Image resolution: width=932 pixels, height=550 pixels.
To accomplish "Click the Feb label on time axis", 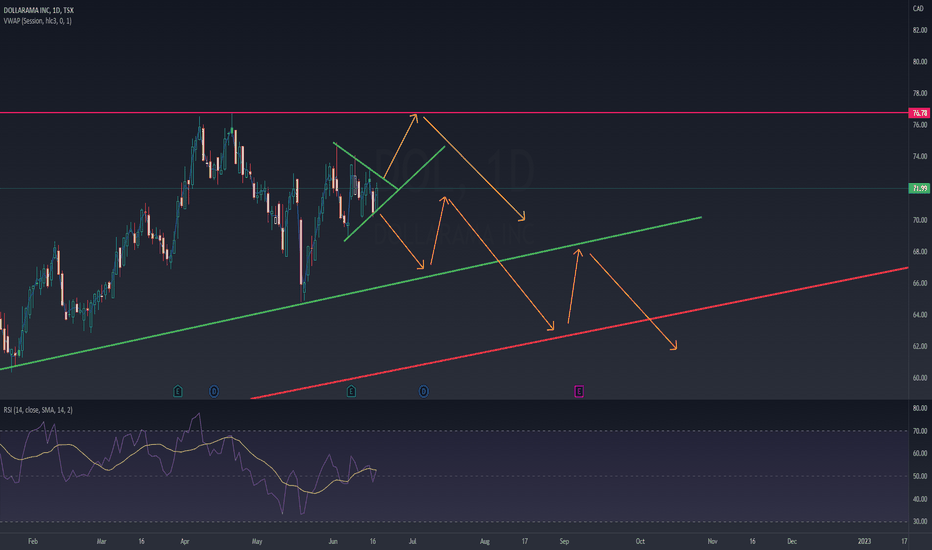I will click(x=33, y=542).
